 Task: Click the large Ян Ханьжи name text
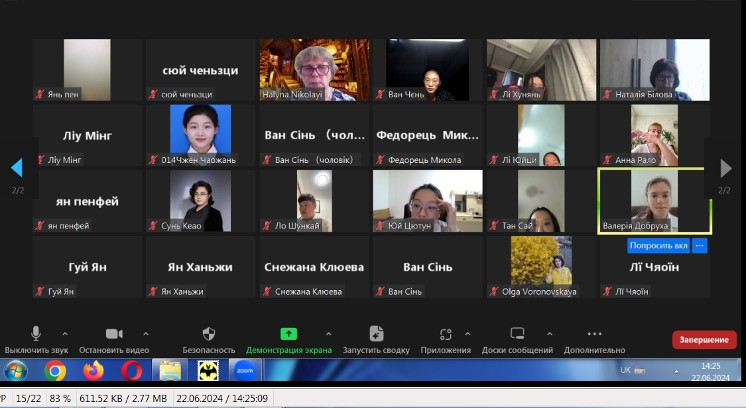200,267
